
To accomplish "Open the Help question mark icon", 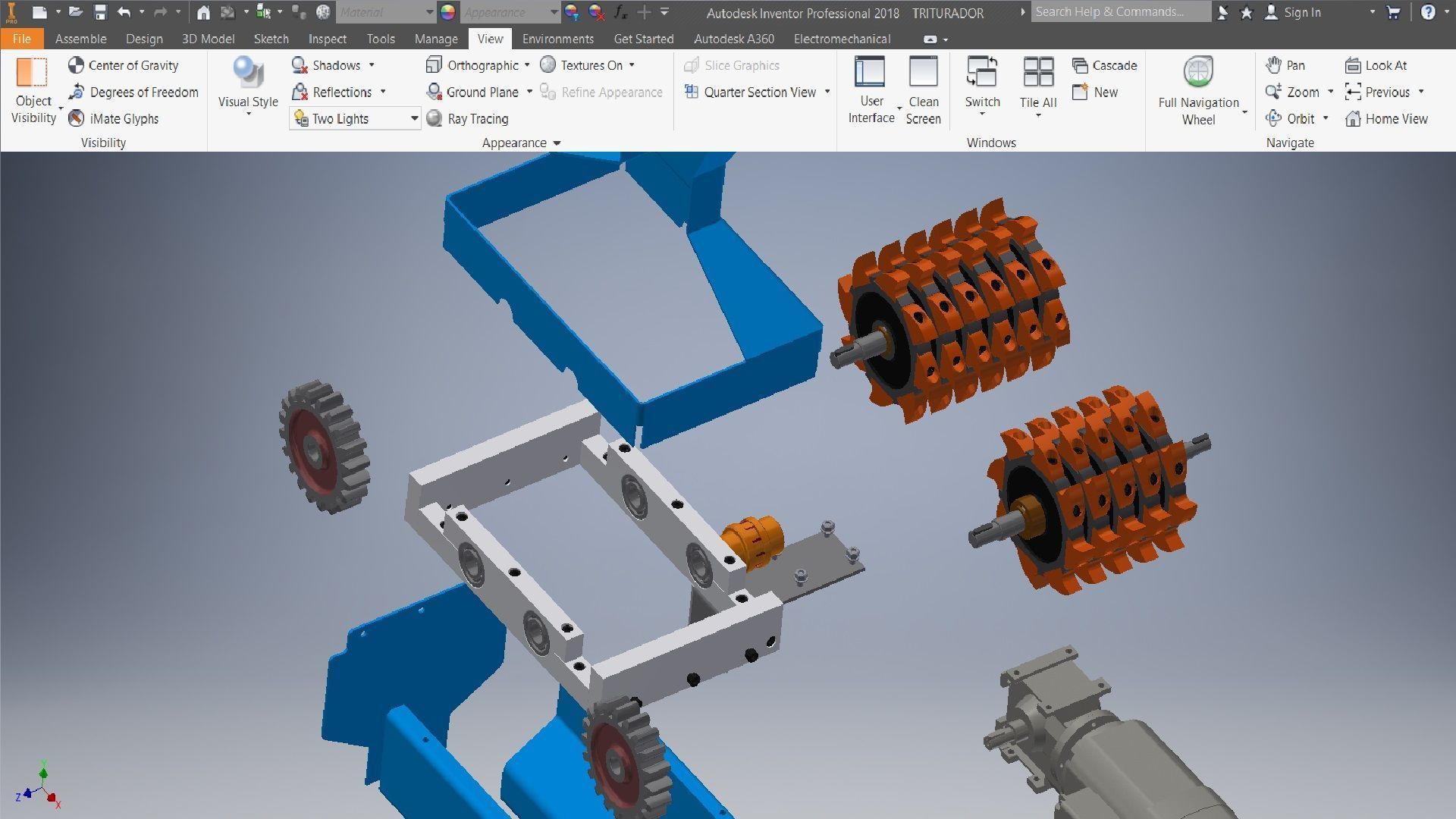I will click(1428, 12).
